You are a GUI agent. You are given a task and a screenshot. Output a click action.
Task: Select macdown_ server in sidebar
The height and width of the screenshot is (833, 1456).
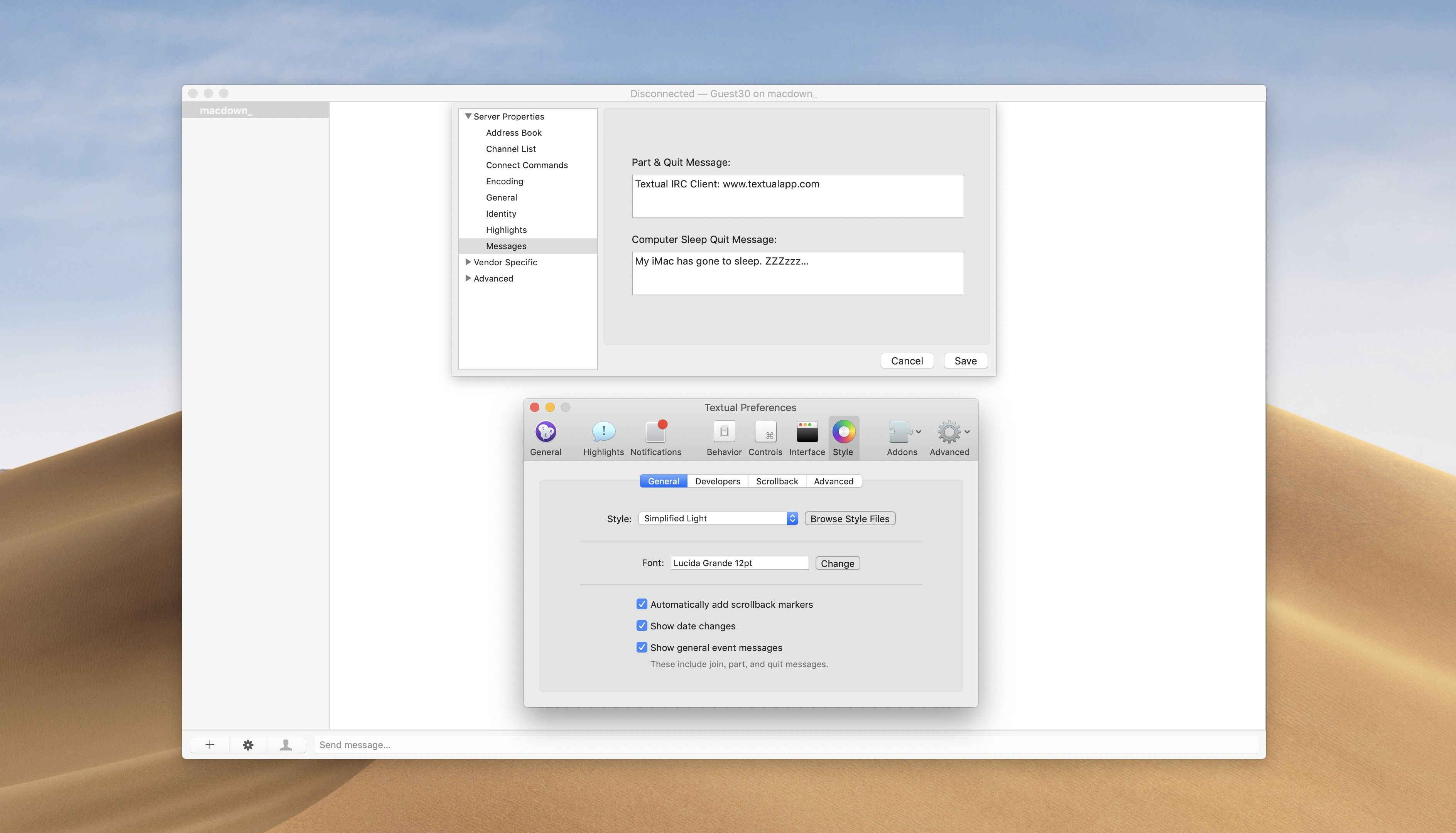255,110
